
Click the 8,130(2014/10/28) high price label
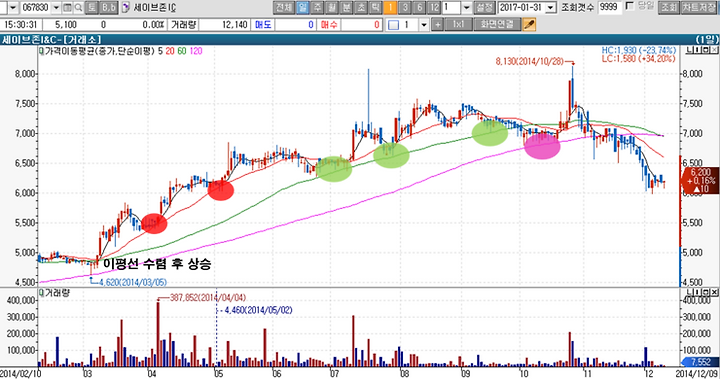click(x=530, y=61)
